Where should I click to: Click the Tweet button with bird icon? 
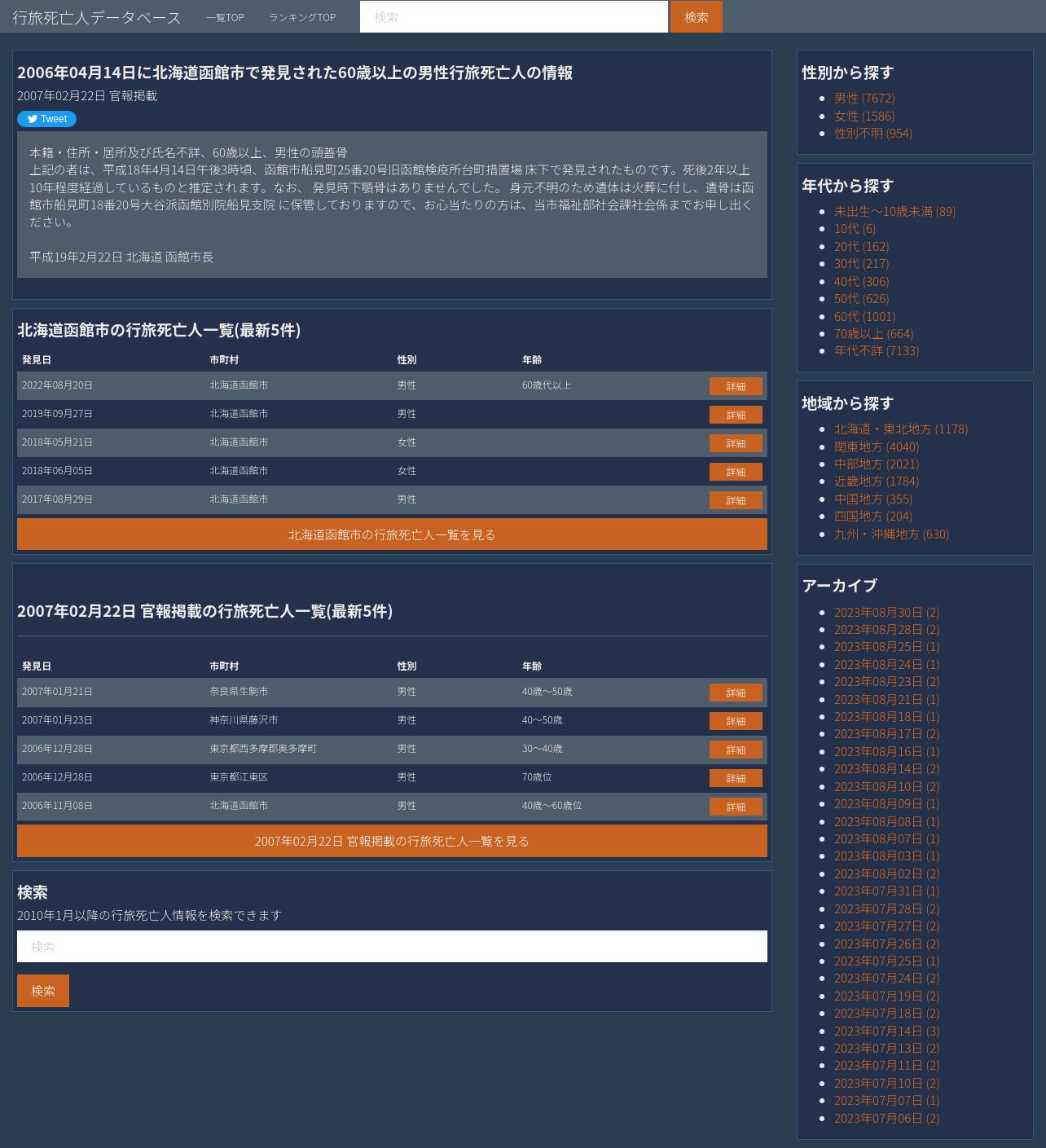(46, 119)
